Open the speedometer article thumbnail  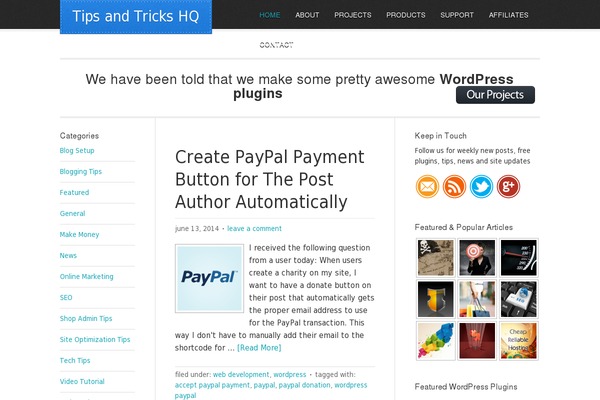click(x=519, y=258)
